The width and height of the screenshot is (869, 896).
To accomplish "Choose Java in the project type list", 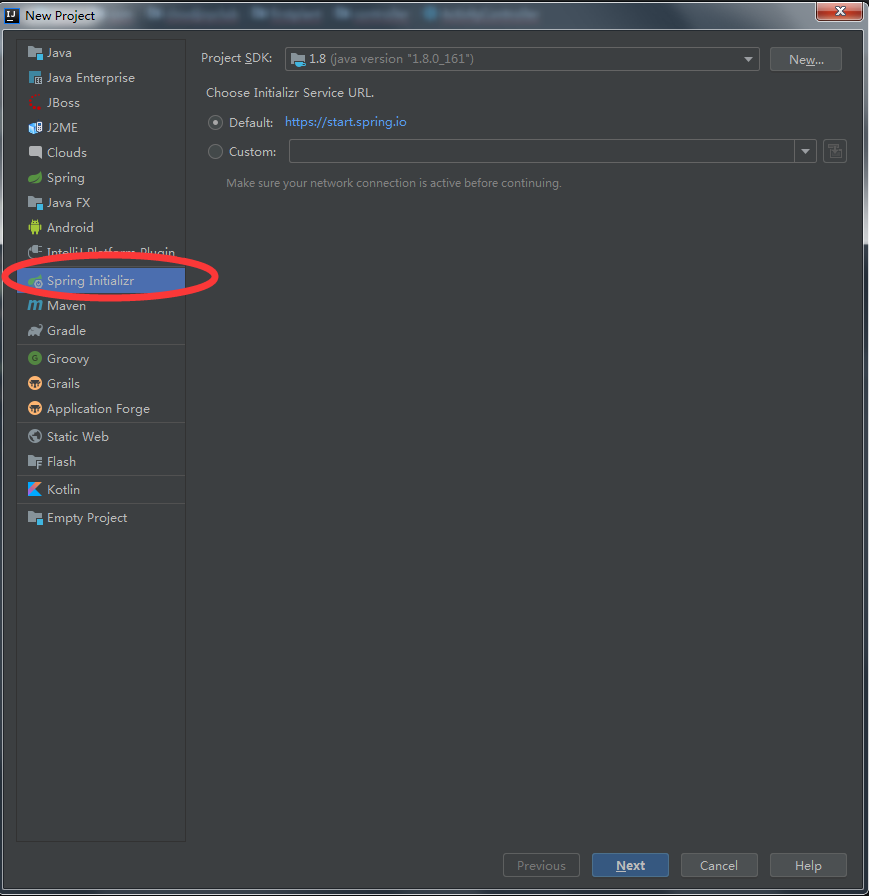I will tap(101, 53).
